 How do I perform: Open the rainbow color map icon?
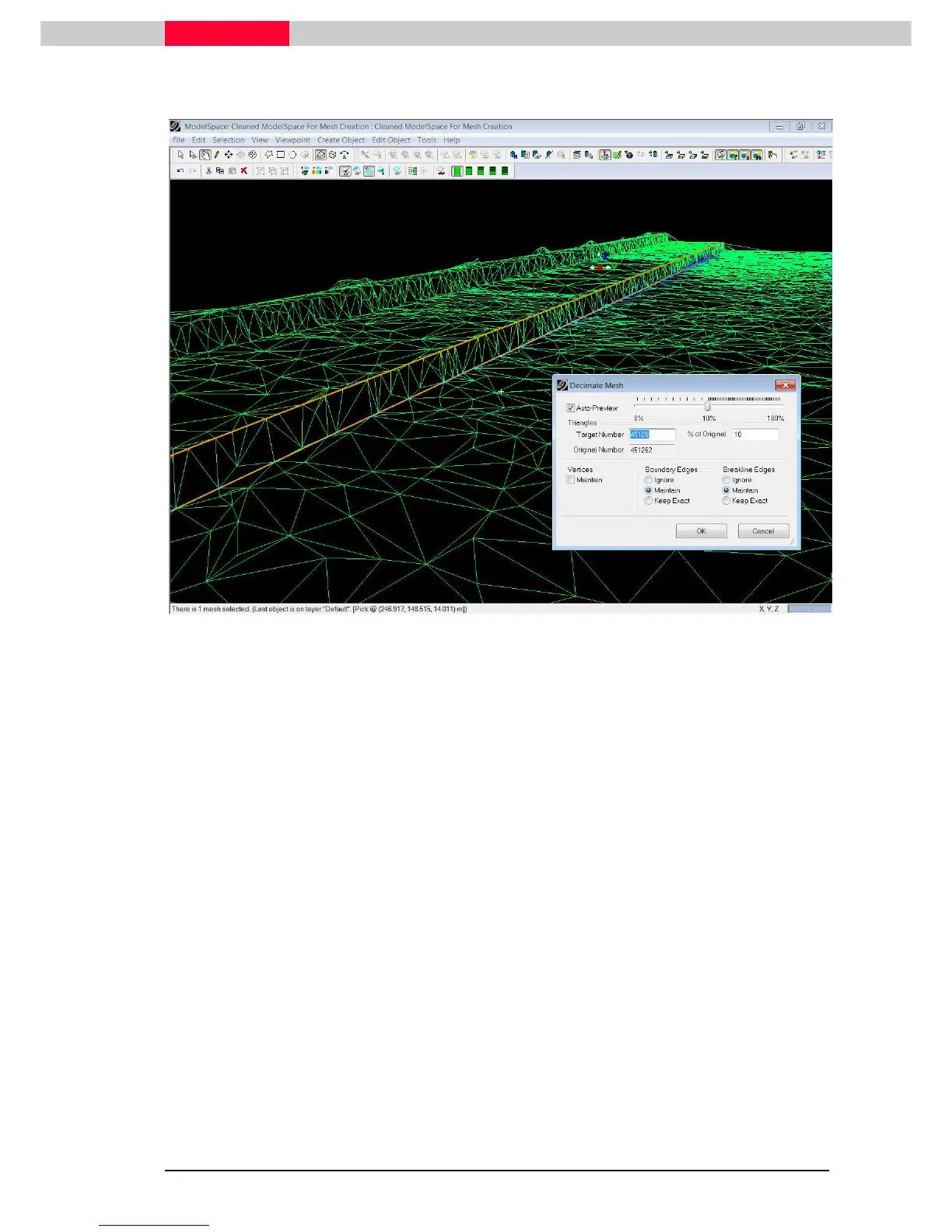click(317, 171)
